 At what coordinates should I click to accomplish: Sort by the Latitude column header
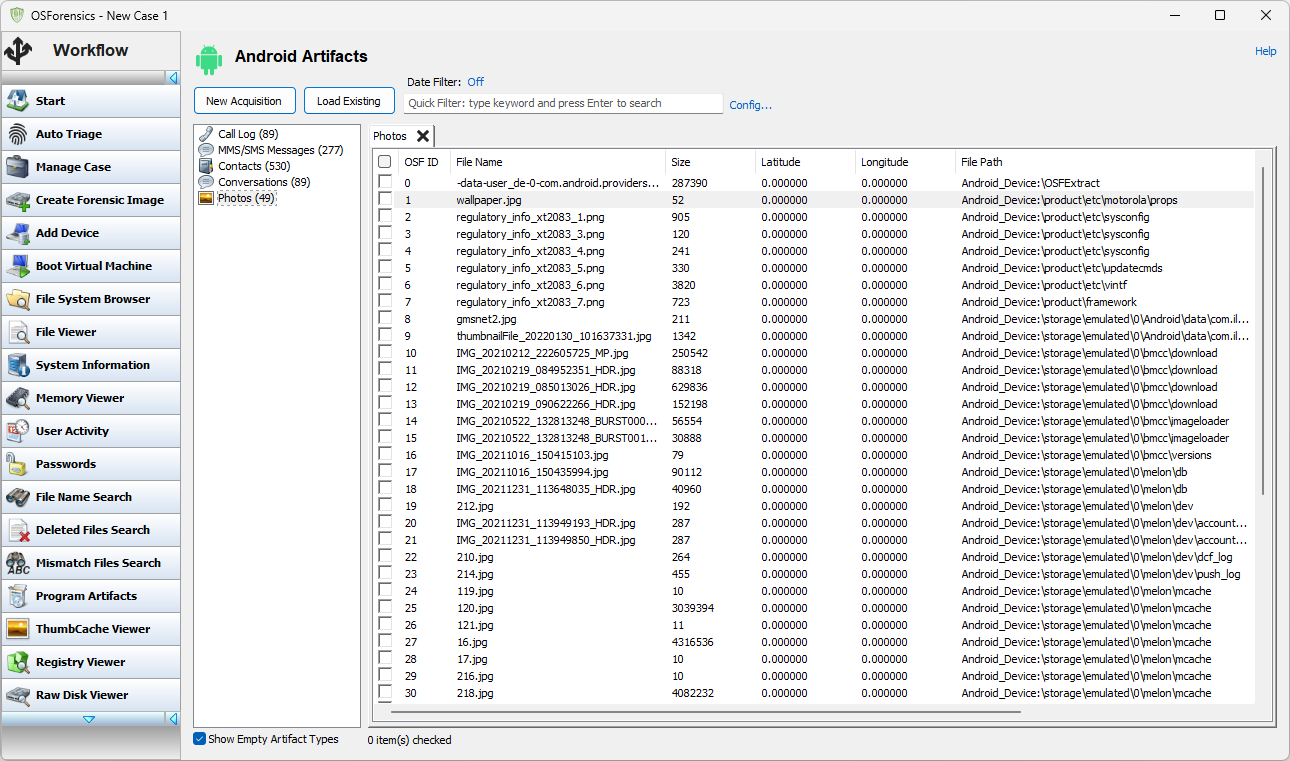805,162
